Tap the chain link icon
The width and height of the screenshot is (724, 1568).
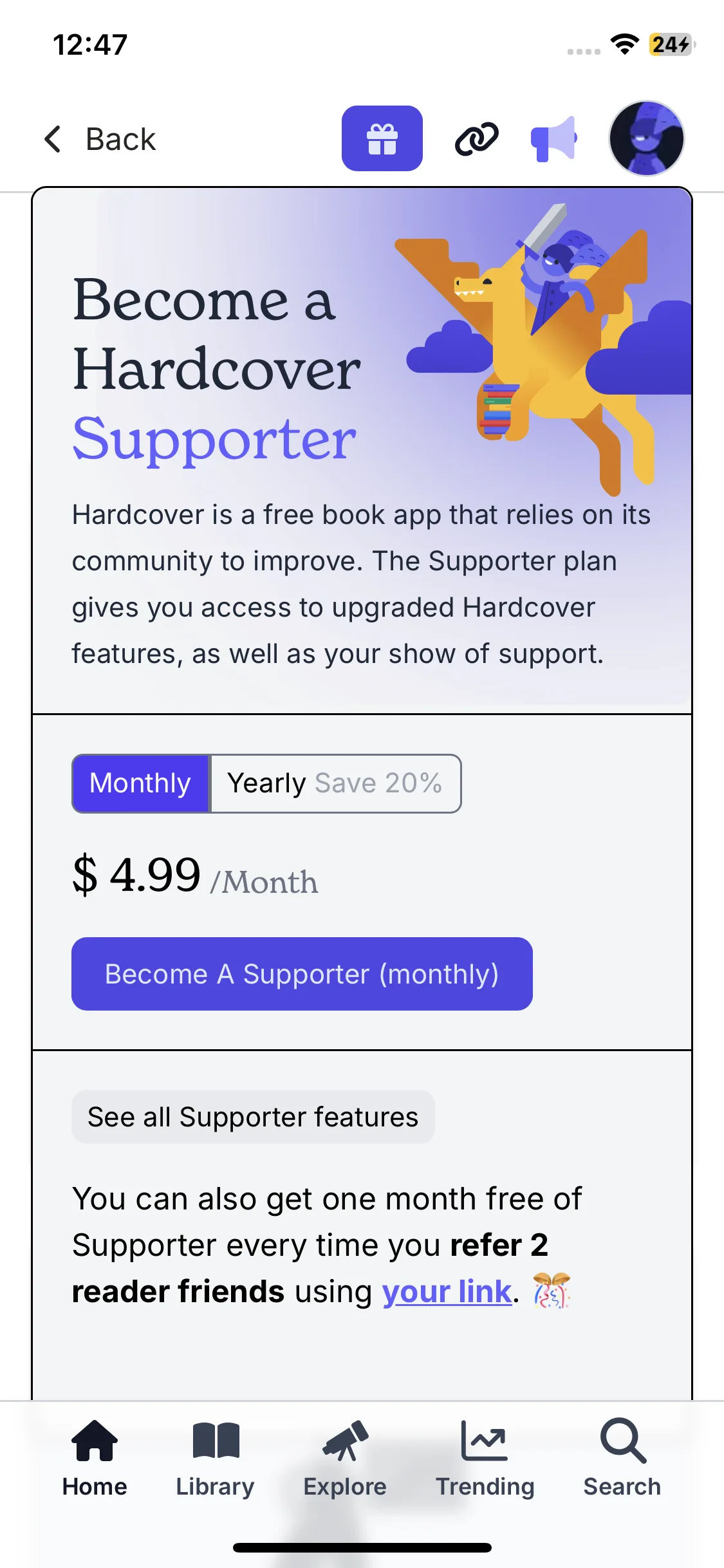[476, 138]
